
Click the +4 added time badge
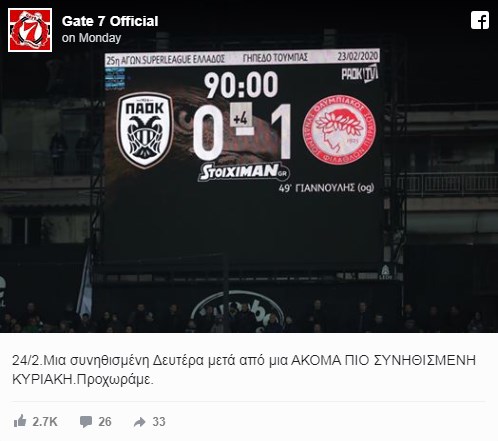tap(241, 118)
